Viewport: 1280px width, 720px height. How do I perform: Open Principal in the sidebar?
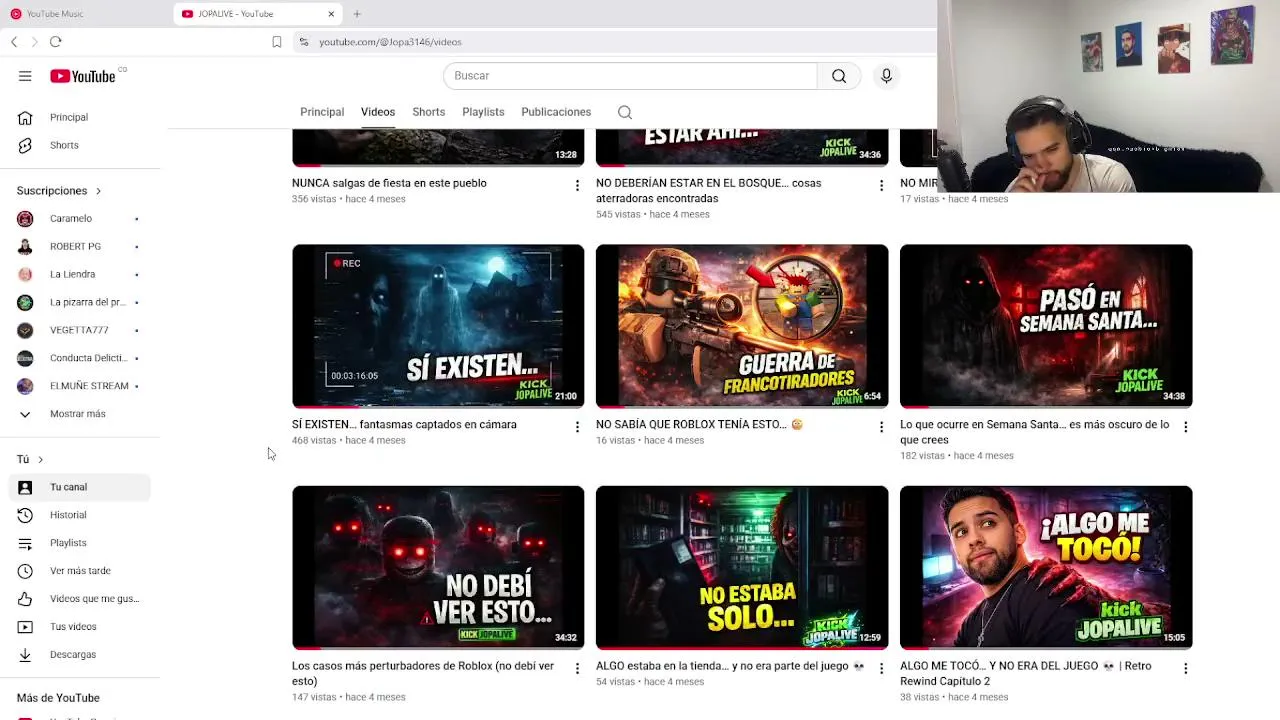80,118
